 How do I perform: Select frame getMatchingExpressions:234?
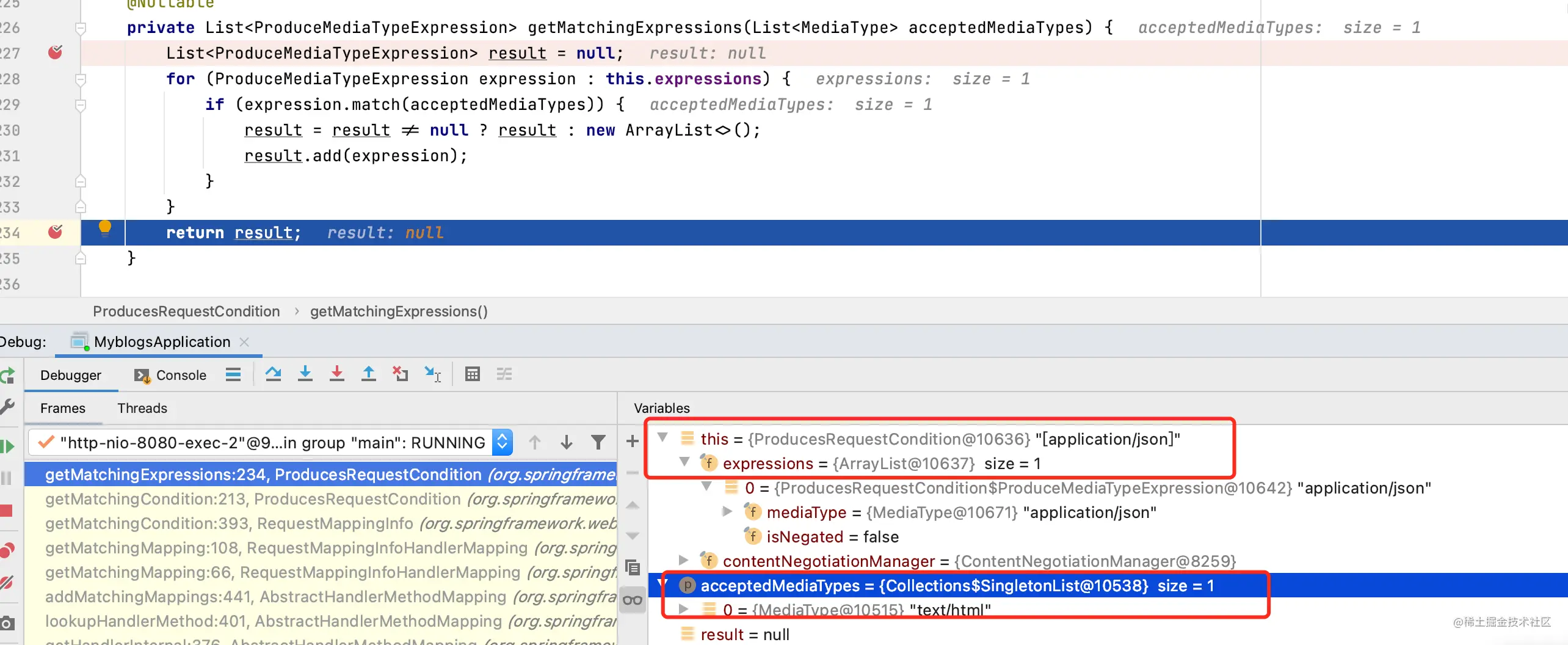pos(321,475)
